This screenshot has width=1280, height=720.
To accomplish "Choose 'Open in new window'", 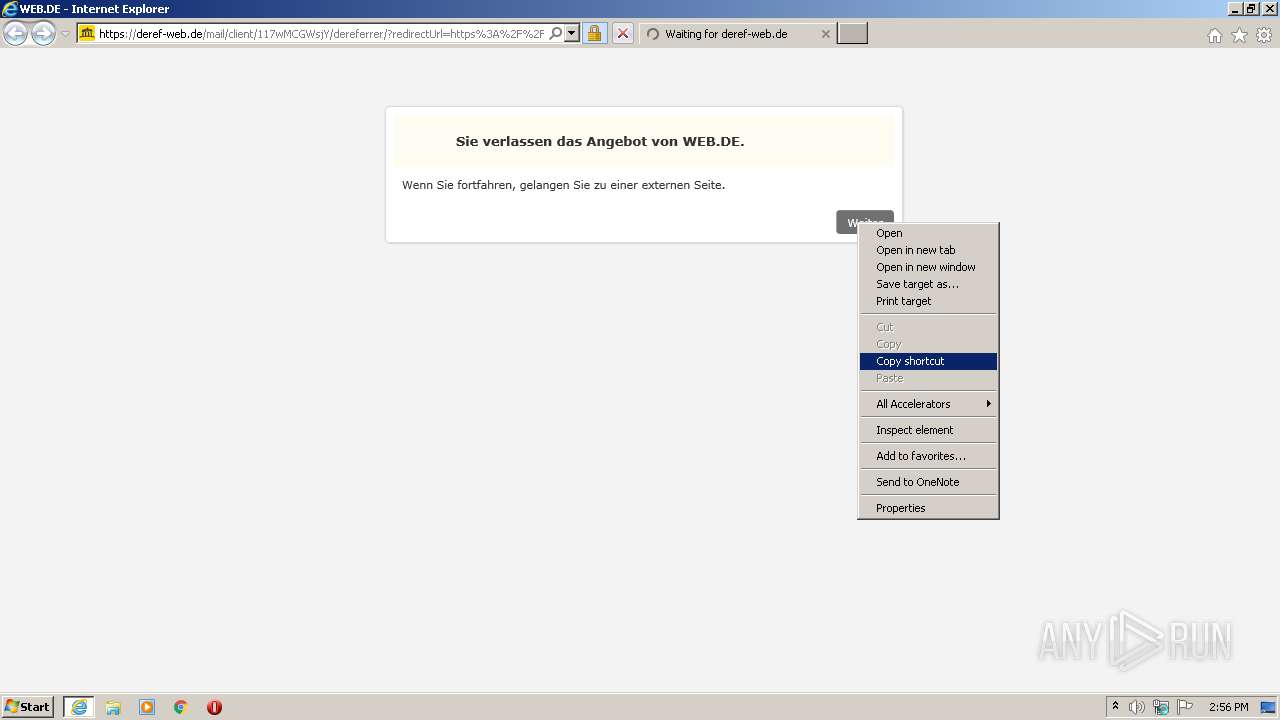I will pos(928,267).
